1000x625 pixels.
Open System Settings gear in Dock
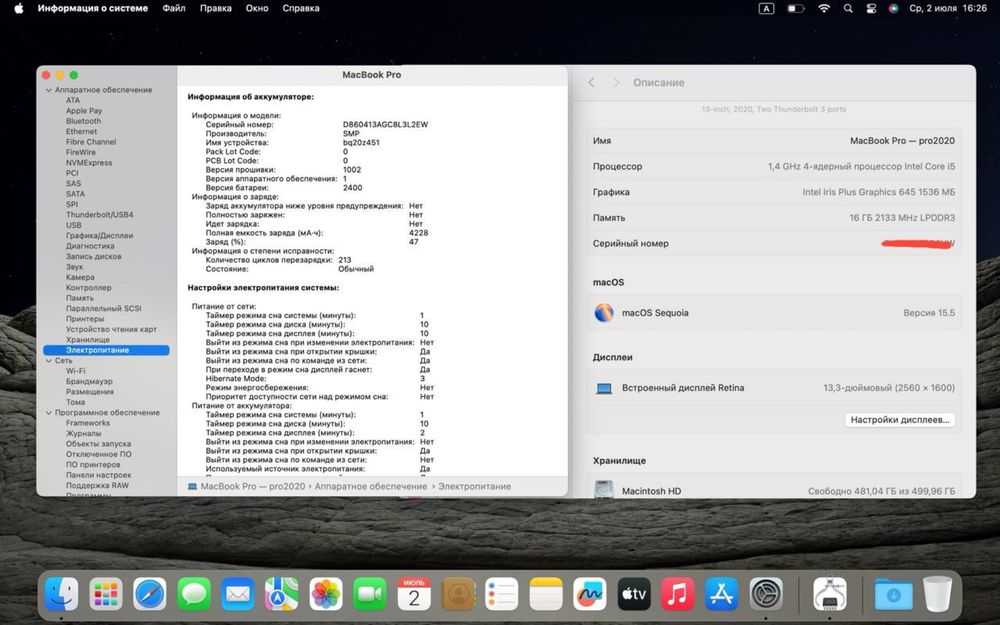pos(766,594)
